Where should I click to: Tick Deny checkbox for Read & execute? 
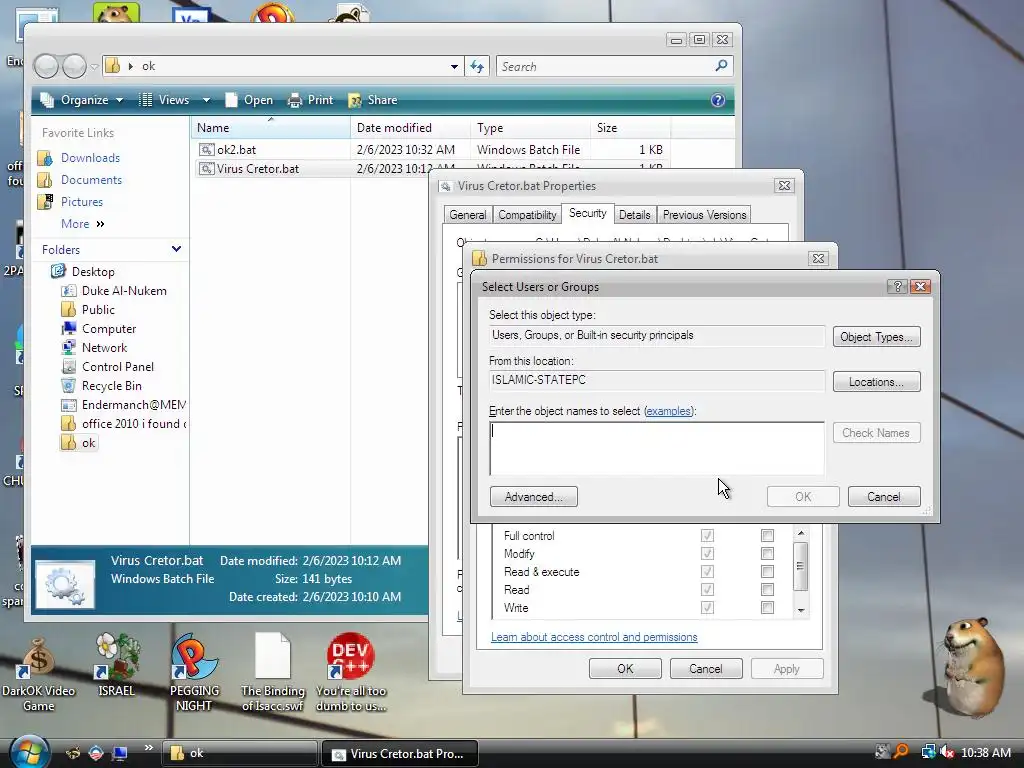(x=767, y=571)
